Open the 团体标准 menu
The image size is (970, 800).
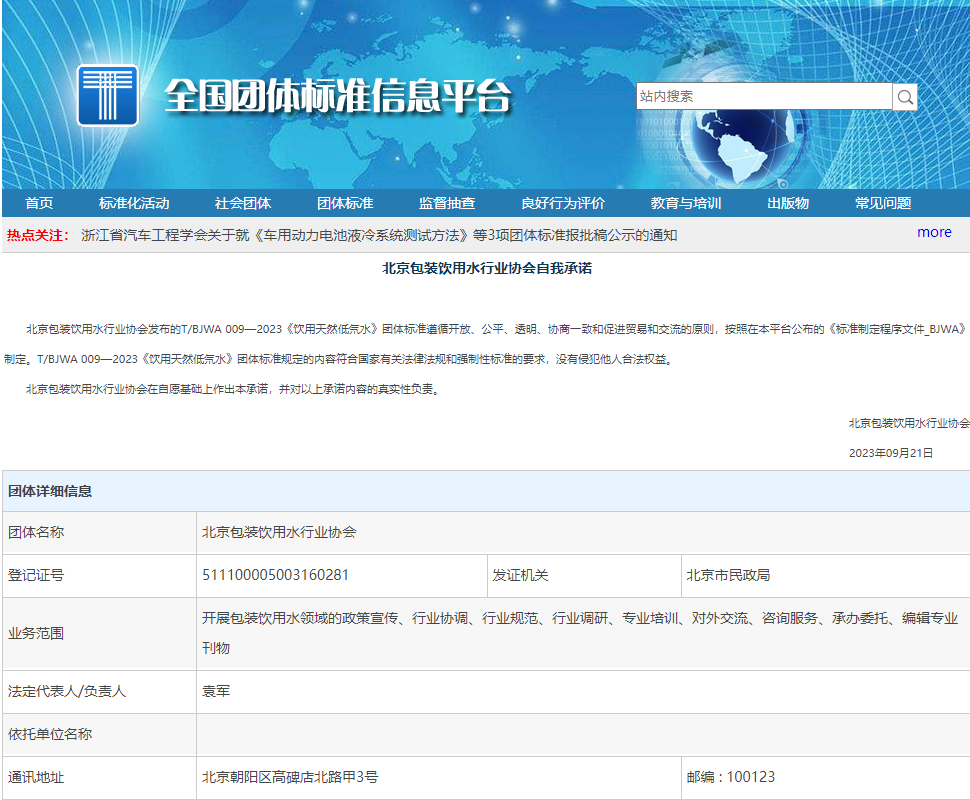tap(345, 203)
